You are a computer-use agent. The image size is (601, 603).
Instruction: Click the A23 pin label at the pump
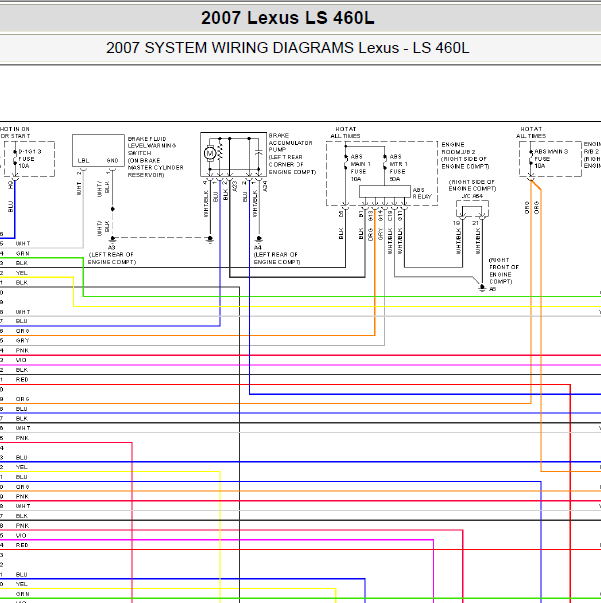point(235,187)
